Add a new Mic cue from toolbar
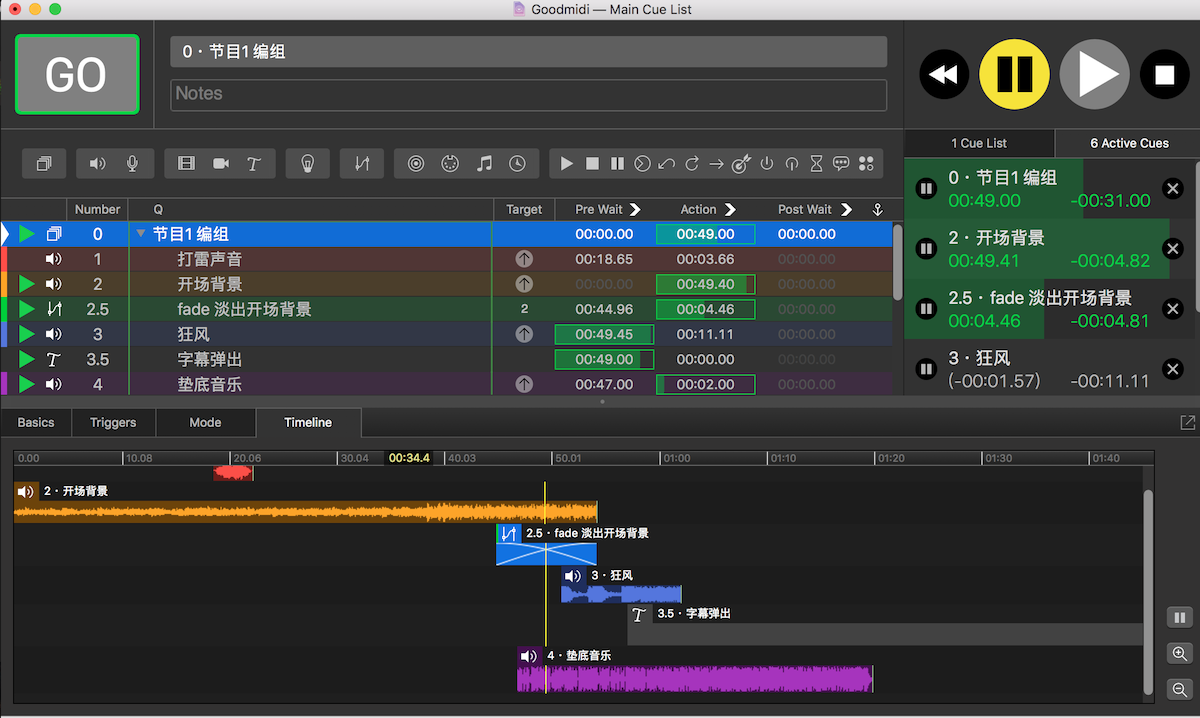The width and height of the screenshot is (1200, 718). pyautogui.click(x=132, y=163)
